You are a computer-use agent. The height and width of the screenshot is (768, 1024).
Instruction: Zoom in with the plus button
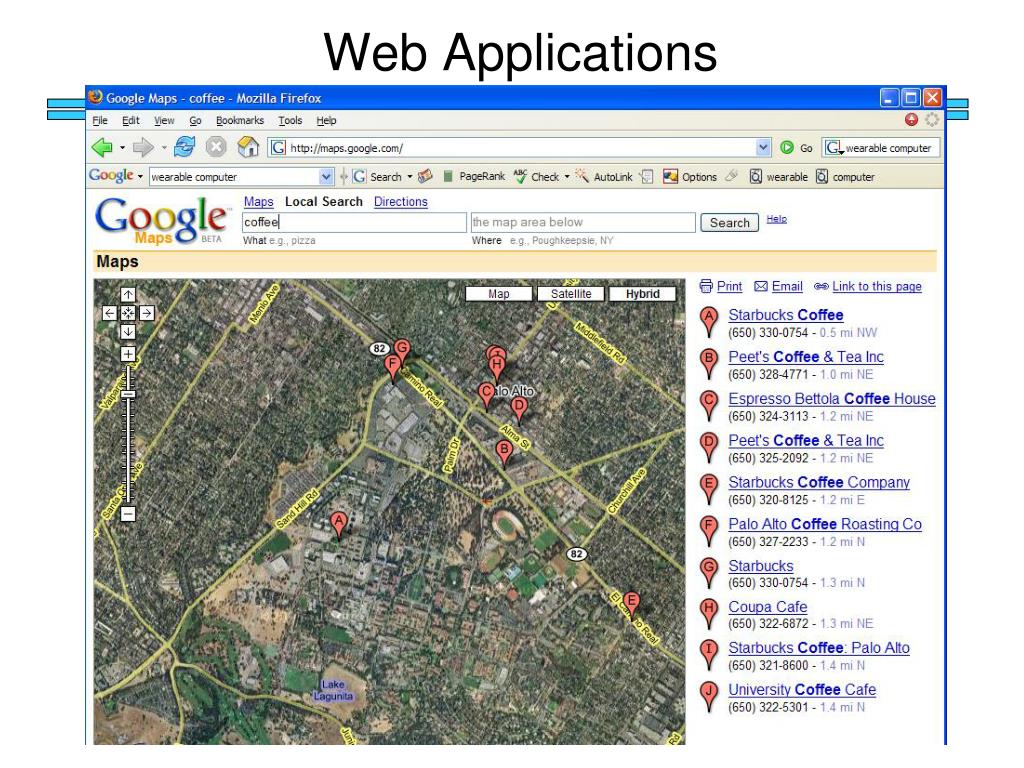[128, 355]
